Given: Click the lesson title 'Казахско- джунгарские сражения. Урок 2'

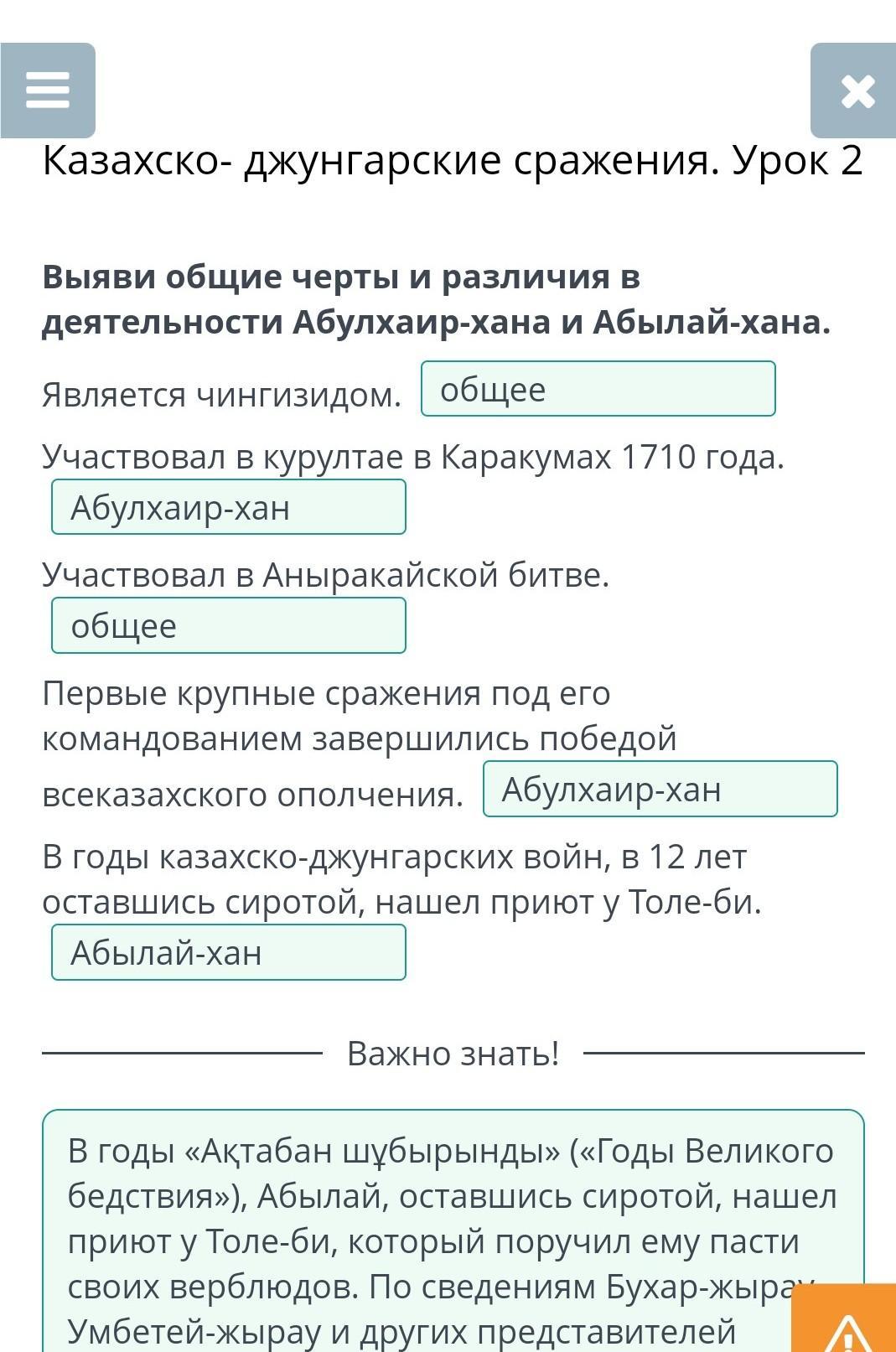Looking at the screenshot, I should [x=453, y=159].
